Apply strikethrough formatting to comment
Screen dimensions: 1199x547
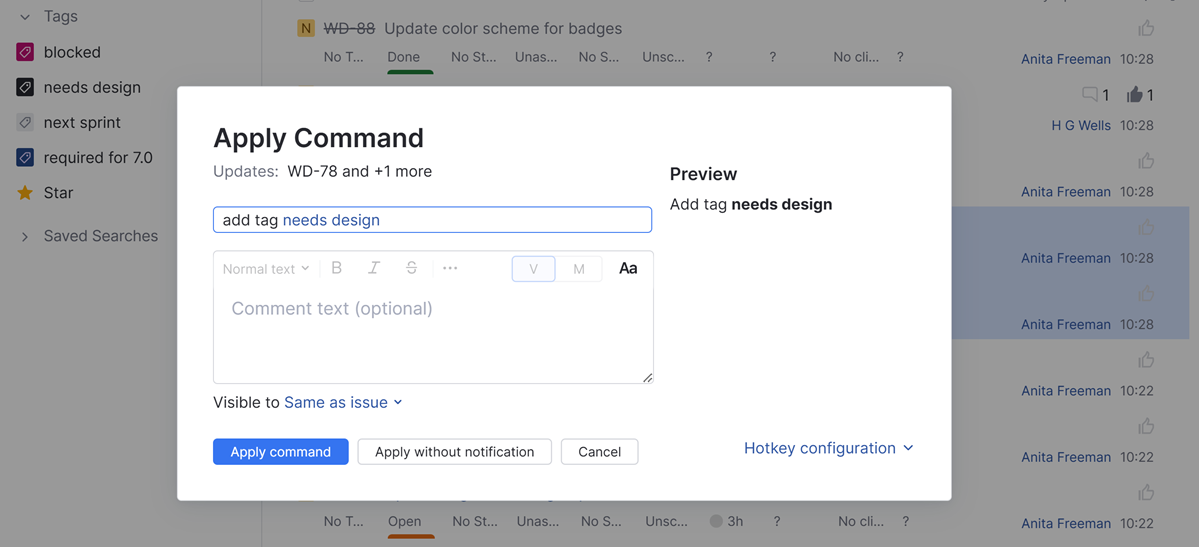[411, 268]
